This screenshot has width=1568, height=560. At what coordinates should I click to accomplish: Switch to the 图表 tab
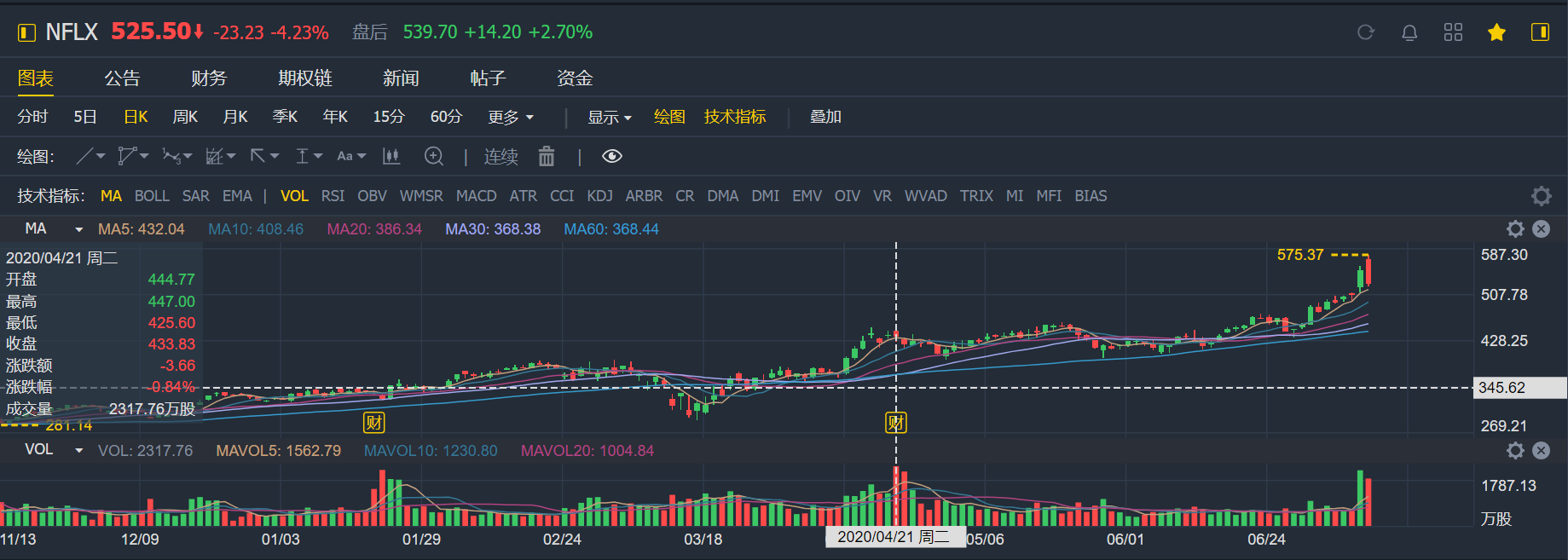pyautogui.click(x=36, y=78)
